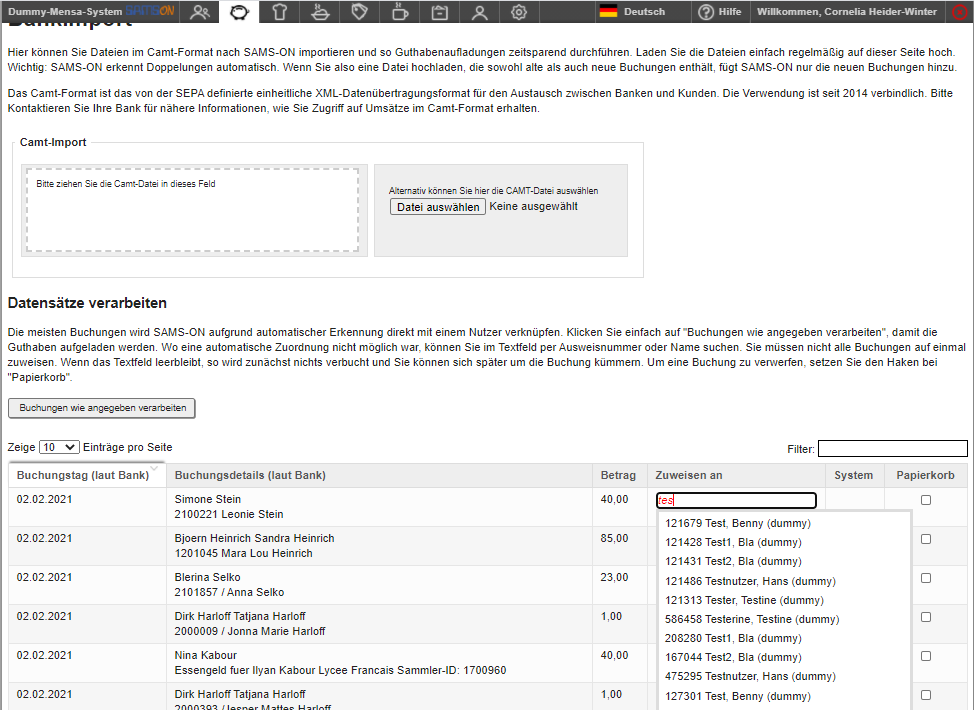Change language via Deutsch menu
The image size is (974, 710).
(x=644, y=11)
